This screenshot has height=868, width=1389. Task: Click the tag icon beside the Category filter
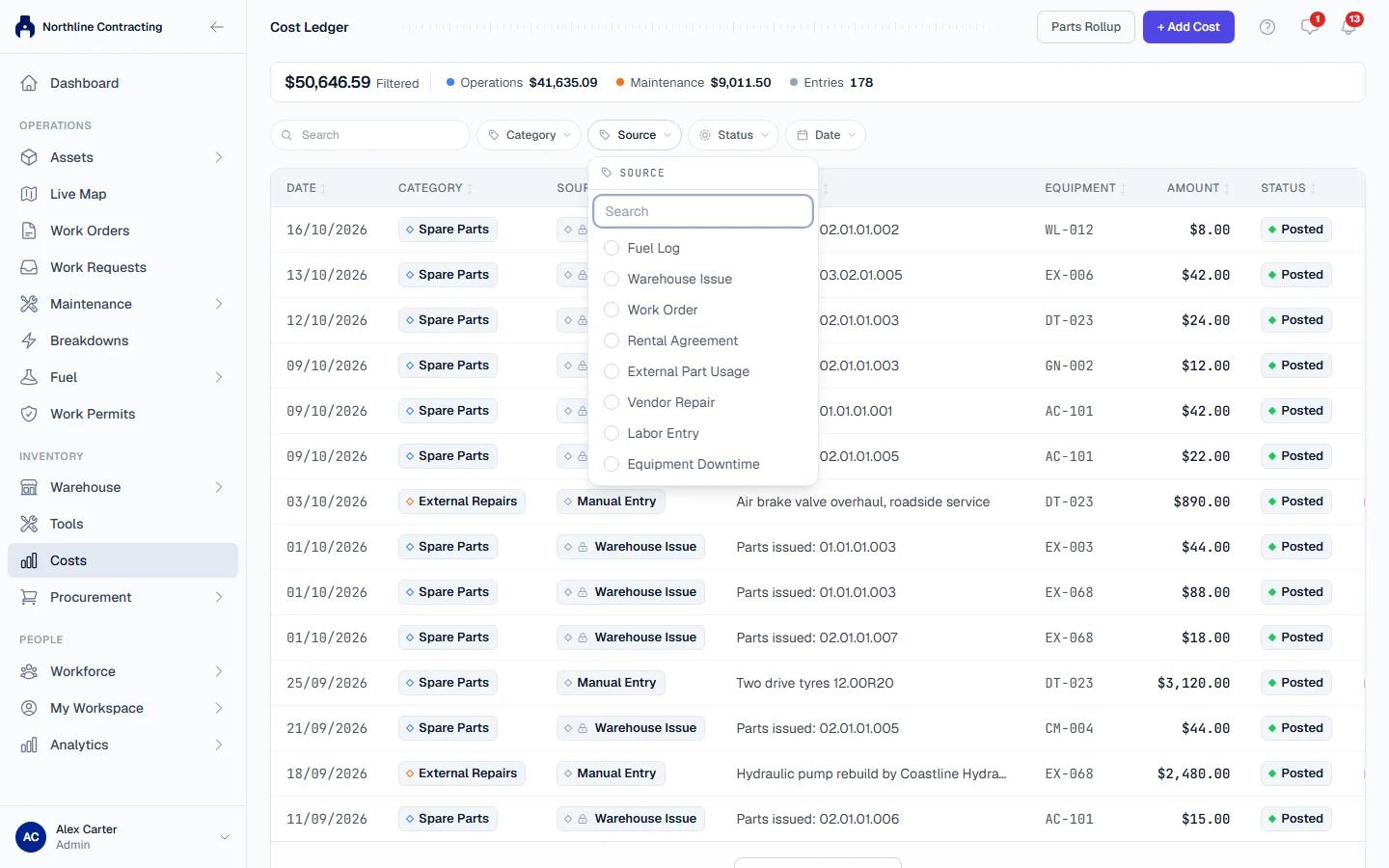tap(494, 135)
